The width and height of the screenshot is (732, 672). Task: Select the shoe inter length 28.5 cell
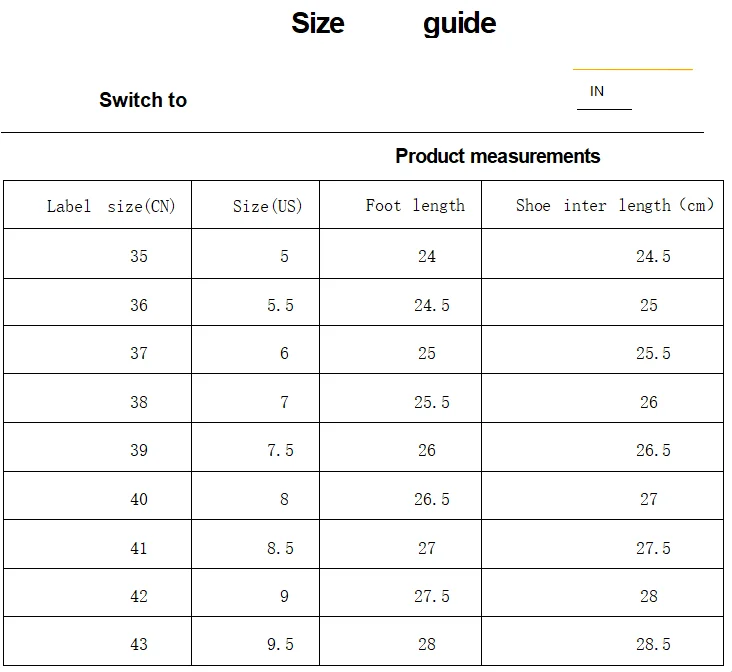pos(602,641)
